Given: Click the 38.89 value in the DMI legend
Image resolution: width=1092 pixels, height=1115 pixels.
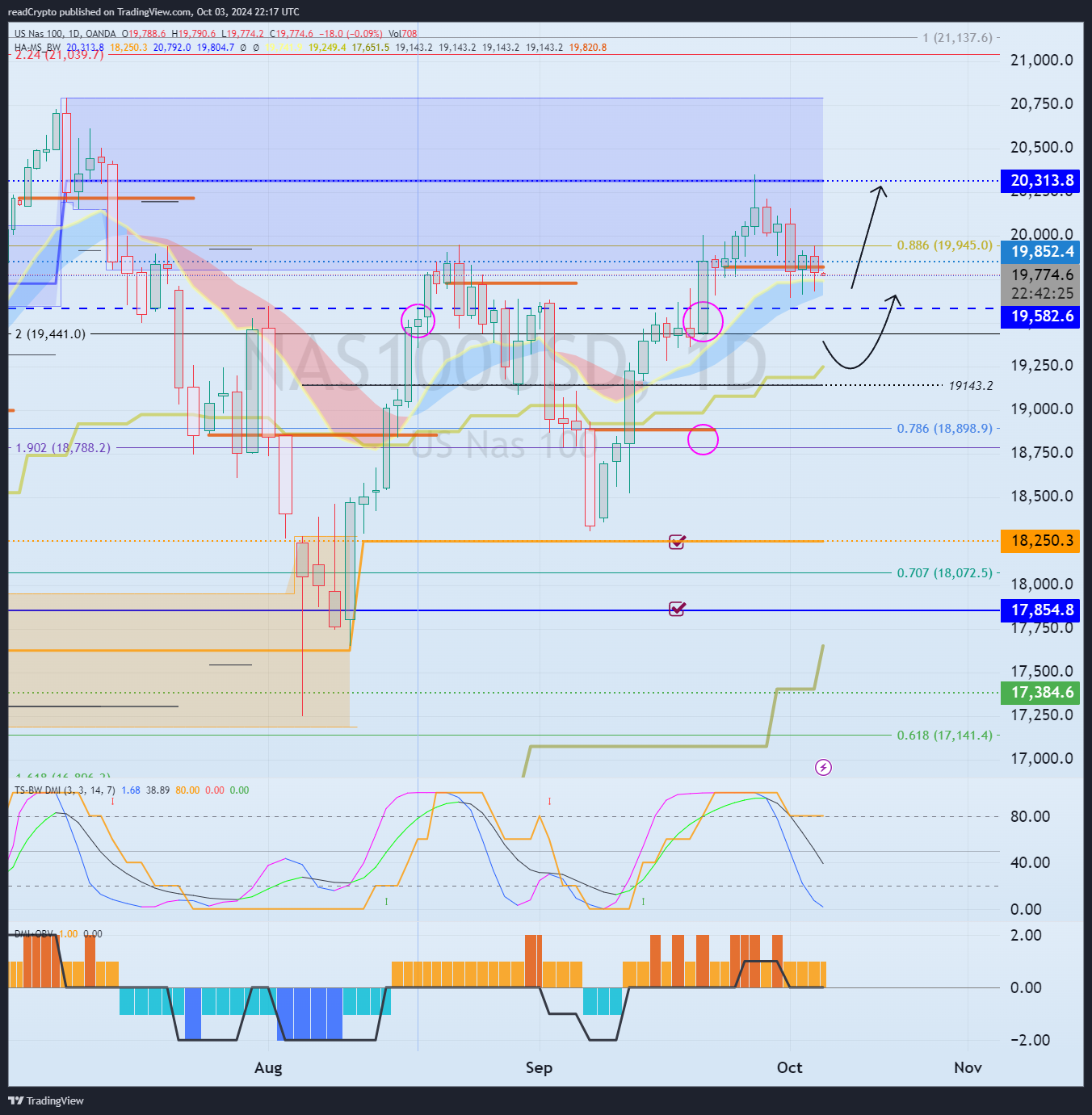Looking at the screenshot, I should (157, 790).
